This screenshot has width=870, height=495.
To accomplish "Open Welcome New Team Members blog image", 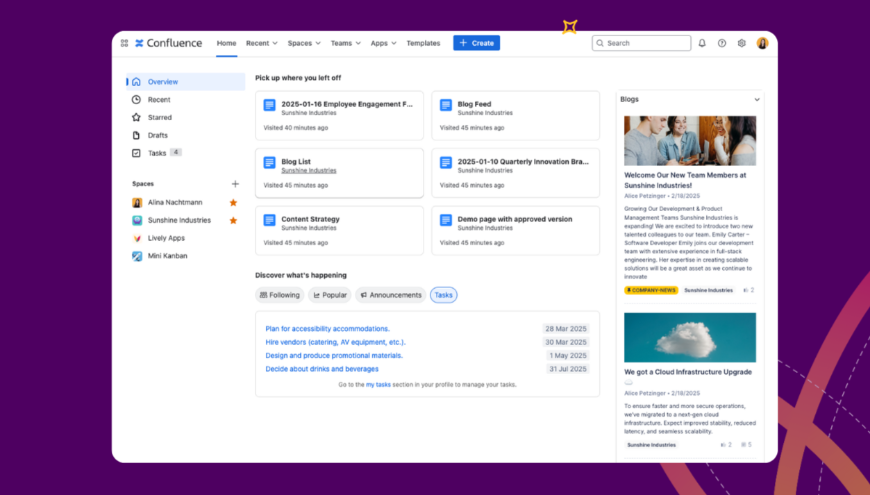I will (x=690, y=140).
